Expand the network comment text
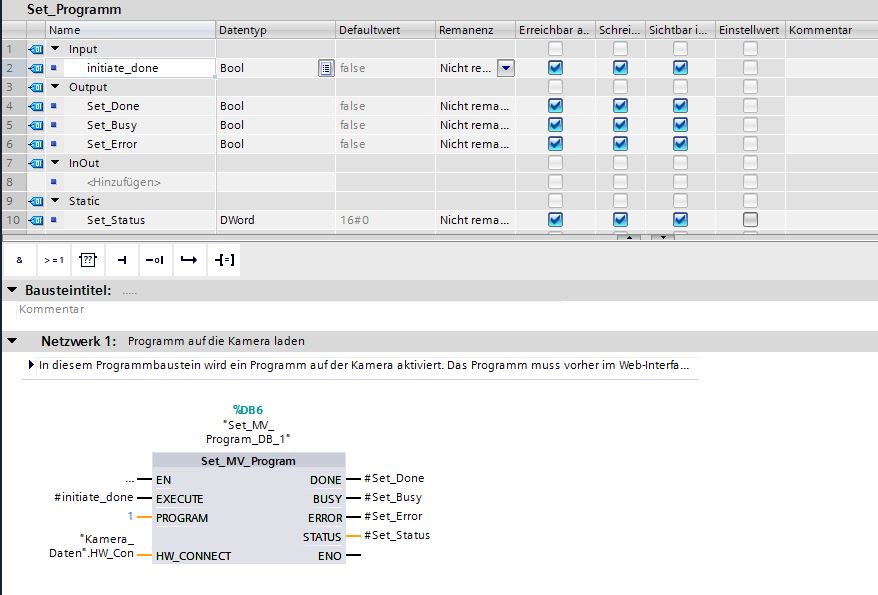This screenshot has width=878, height=595. [31, 366]
